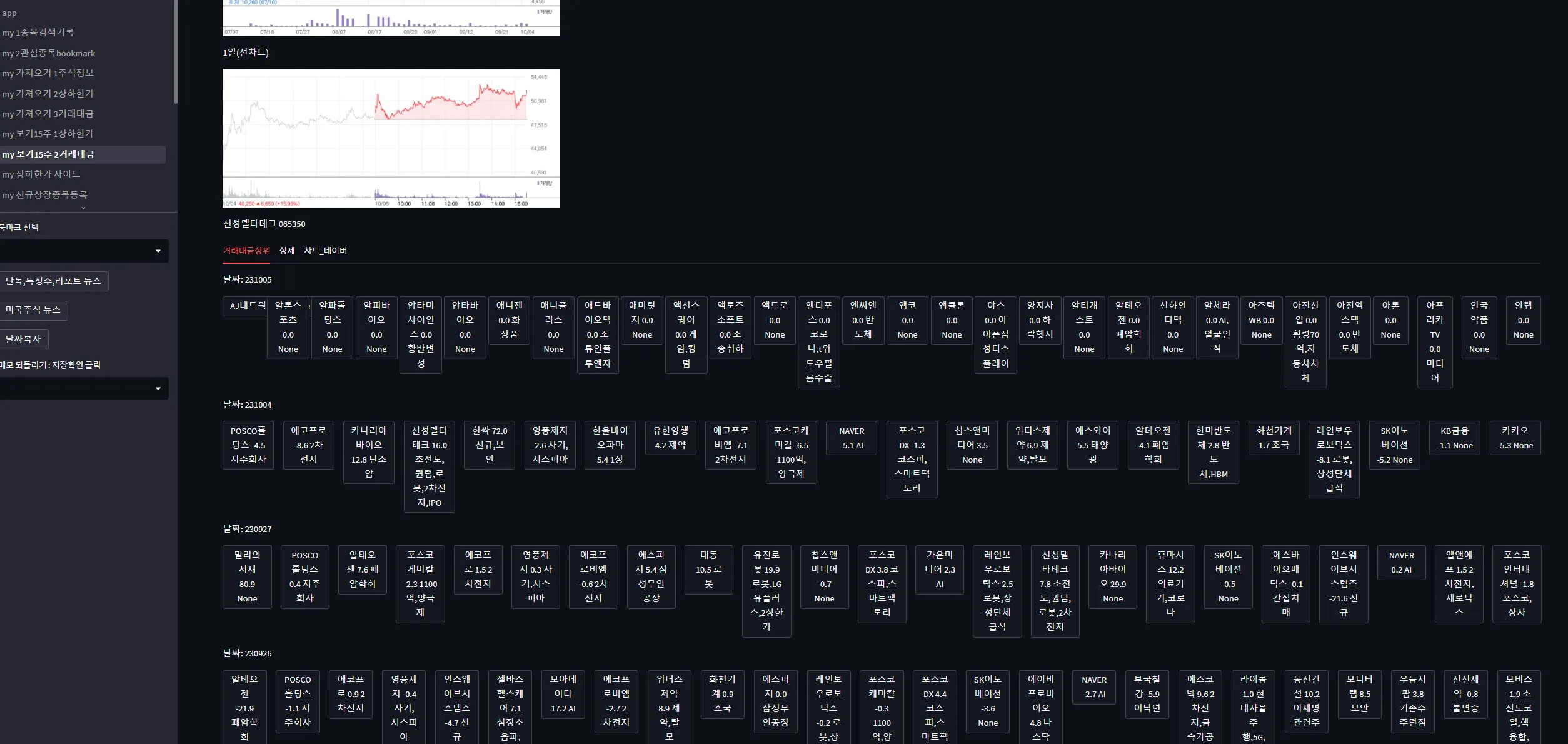Image resolution: width=1568 pixels, height=744 pixels.
Task: Choose 유진로봇 19.9 button
Action: (x=766, y=591)
